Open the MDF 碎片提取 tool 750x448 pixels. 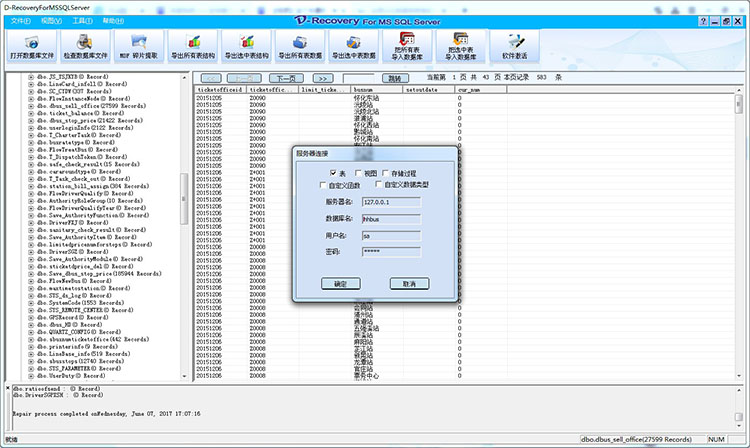(139, 47)
